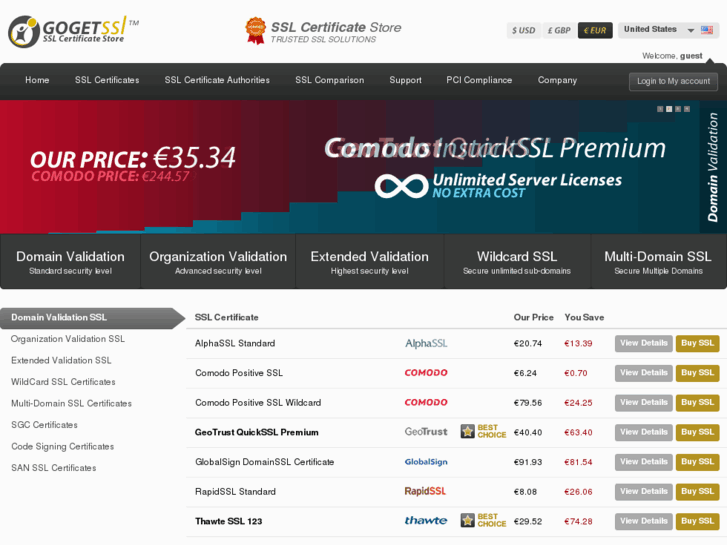This screenshot has width=727, height=545.
Task: Click the Domain Validation vertical banner label
Action: click(713, 167)
